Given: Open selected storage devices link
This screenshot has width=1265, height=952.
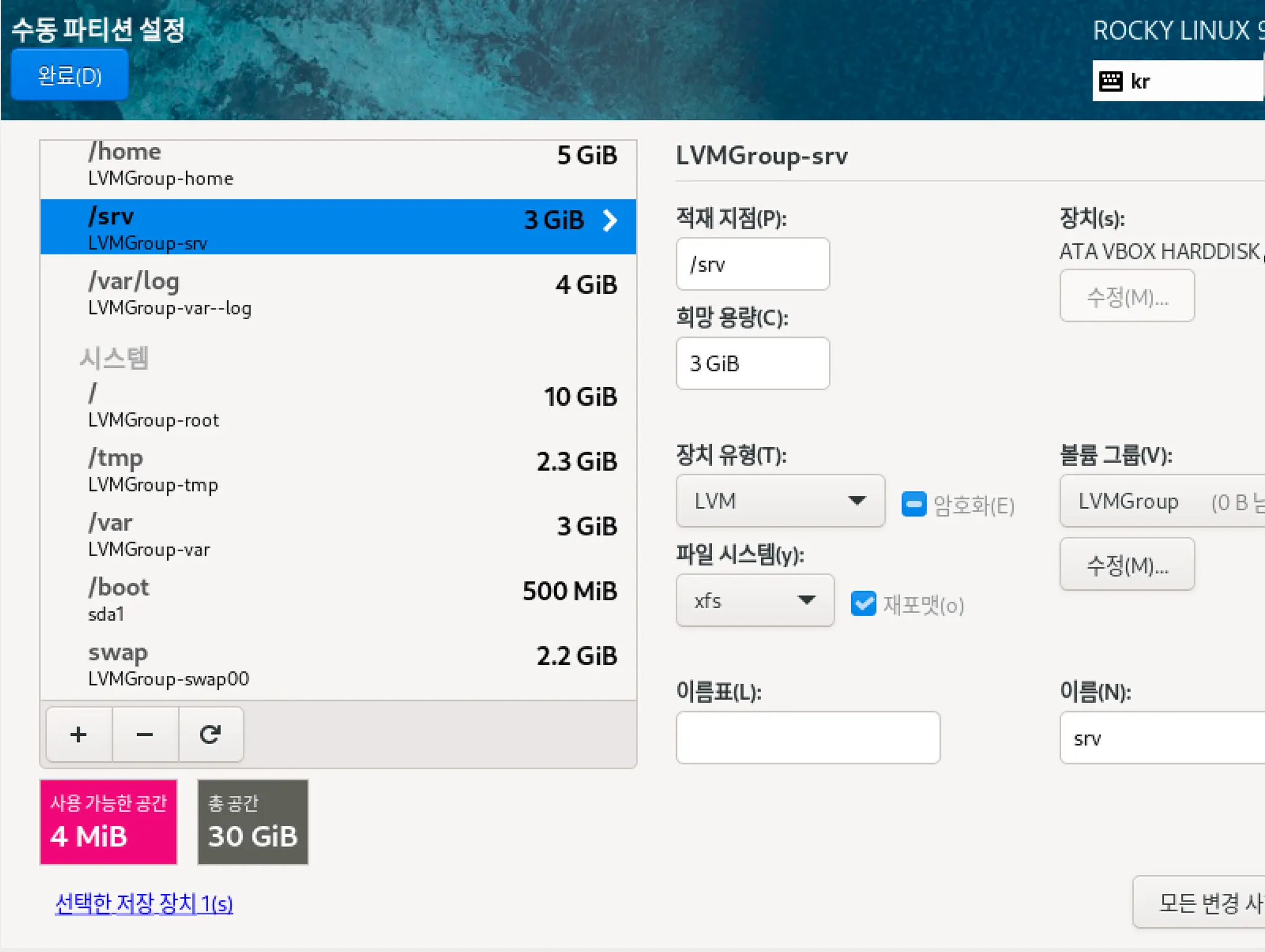Looking at the screenshot, I should [144, 903].
